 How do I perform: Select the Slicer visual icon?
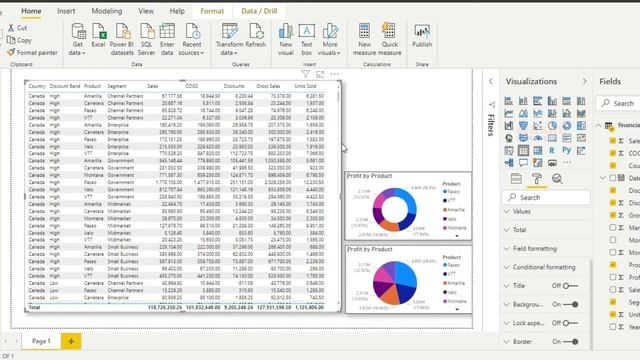point(509,151)
